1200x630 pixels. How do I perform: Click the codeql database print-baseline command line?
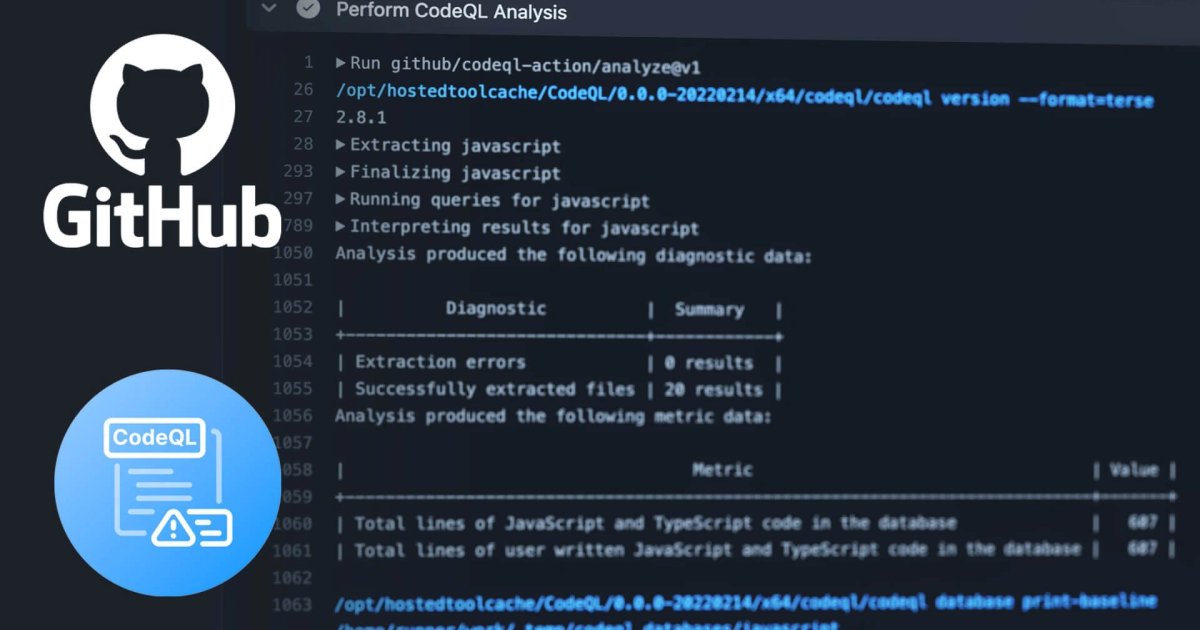[x=746, y=603]
